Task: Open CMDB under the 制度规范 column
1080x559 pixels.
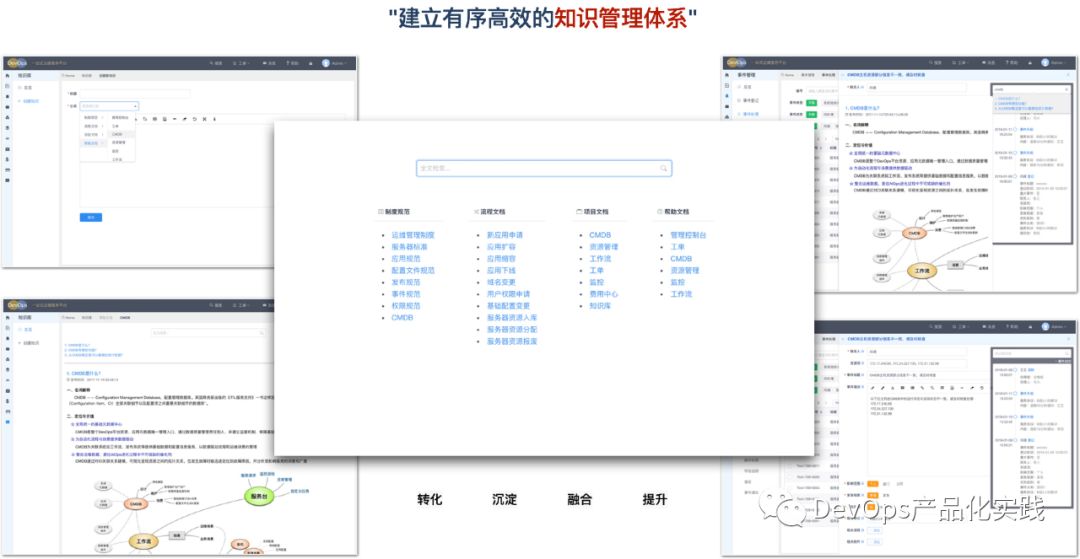Action: pyautogui.click(x=402, y=317)
